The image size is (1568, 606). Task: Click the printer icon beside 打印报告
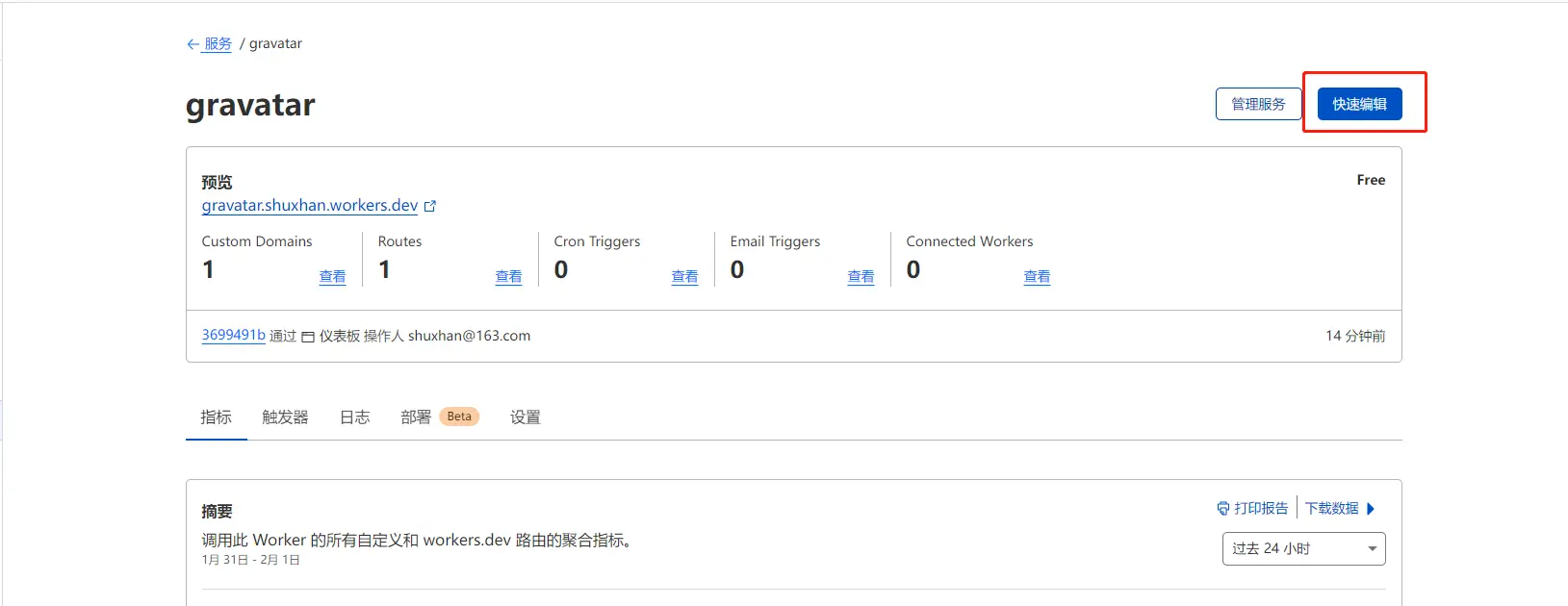pyautogui.click(x=1223, y=508)
